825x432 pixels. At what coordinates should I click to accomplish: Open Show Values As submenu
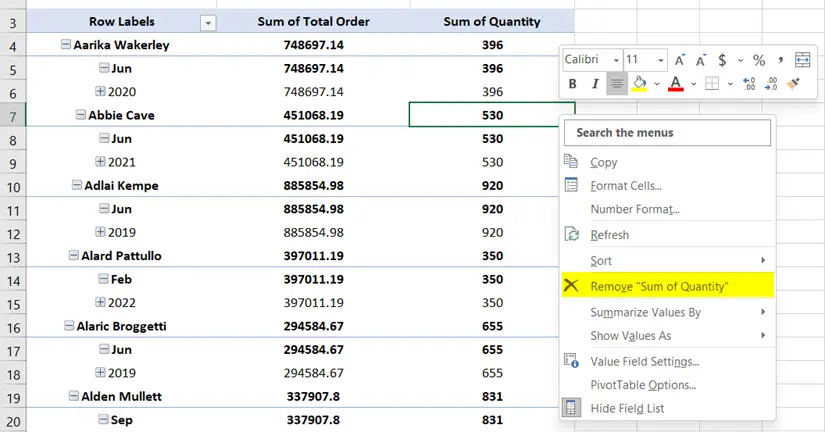tap(668, 336)
